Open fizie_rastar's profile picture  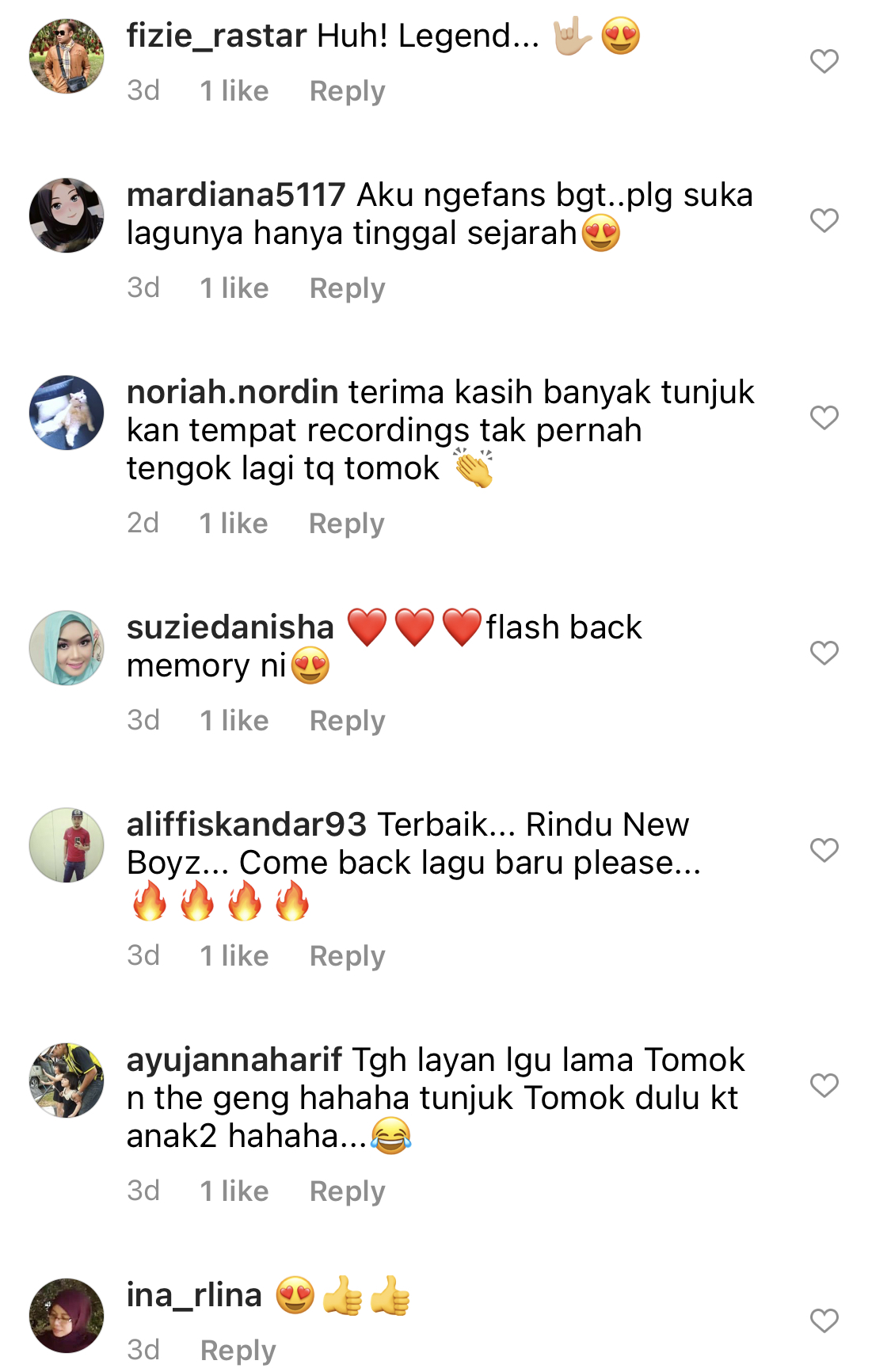tap(67, 56)
